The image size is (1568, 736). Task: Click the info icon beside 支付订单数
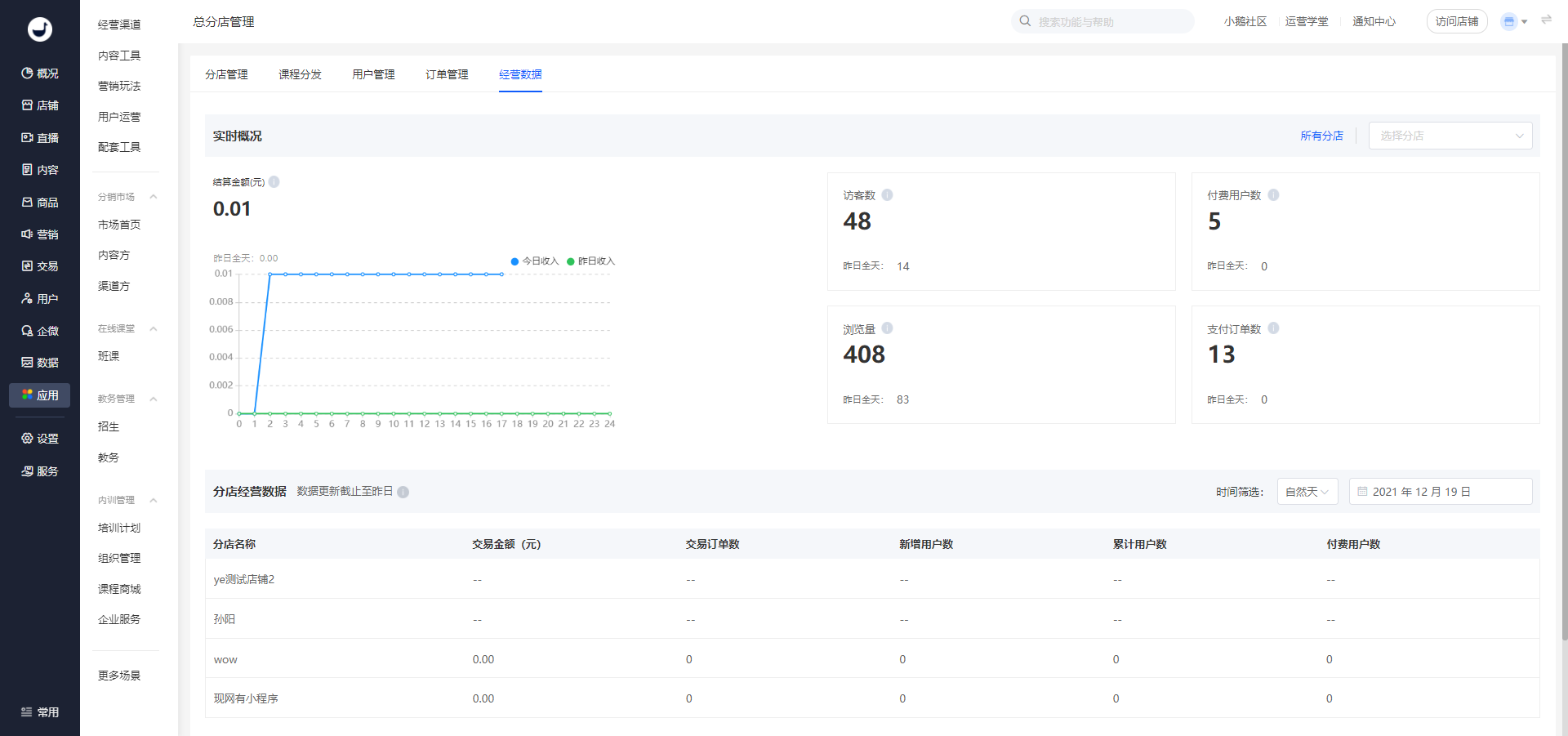tap(1273, 328)
